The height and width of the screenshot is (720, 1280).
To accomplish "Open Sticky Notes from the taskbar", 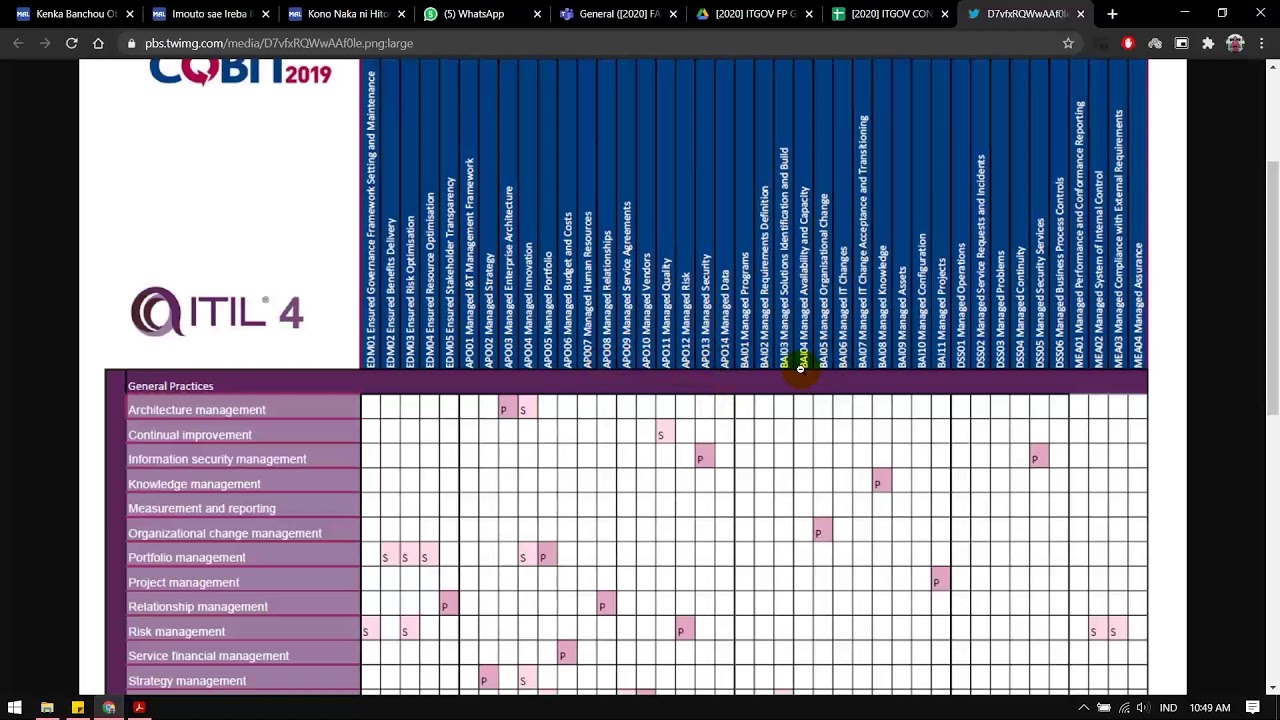I will click(77, 708).
